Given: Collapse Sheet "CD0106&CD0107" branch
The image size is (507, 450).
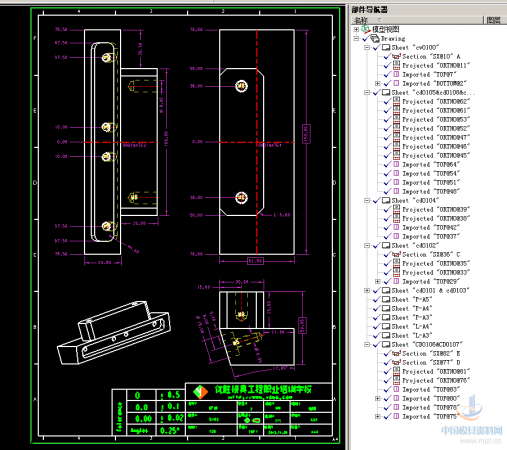Looking at the screenshot, I should tap(367, 344).
